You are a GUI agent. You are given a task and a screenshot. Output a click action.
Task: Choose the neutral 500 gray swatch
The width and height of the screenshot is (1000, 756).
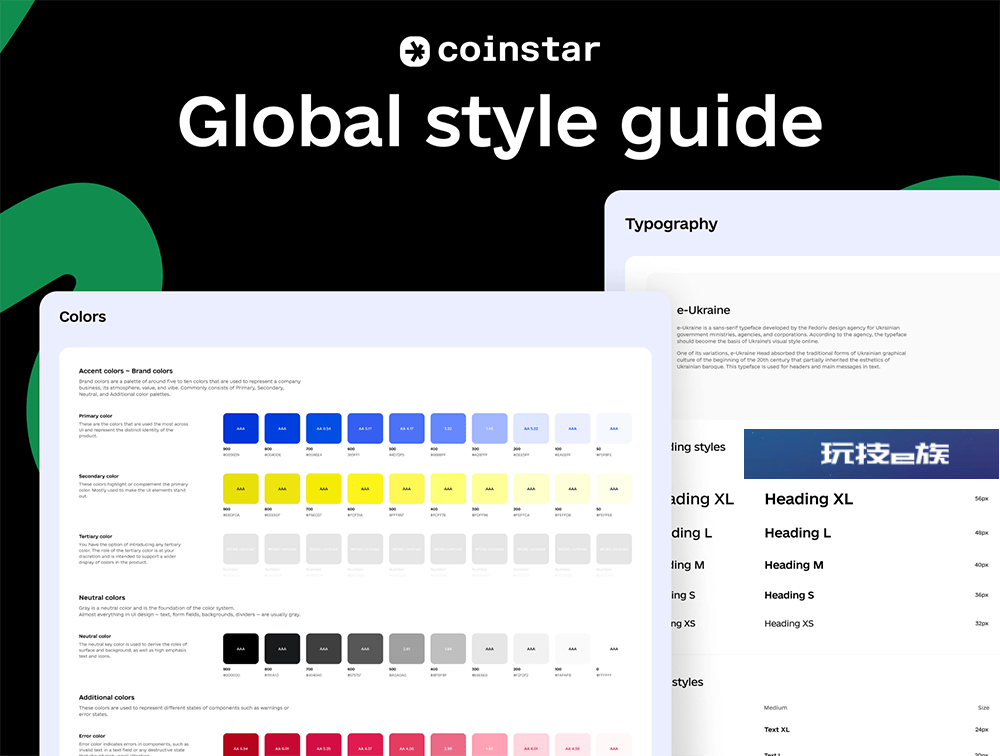click(406, 648)
